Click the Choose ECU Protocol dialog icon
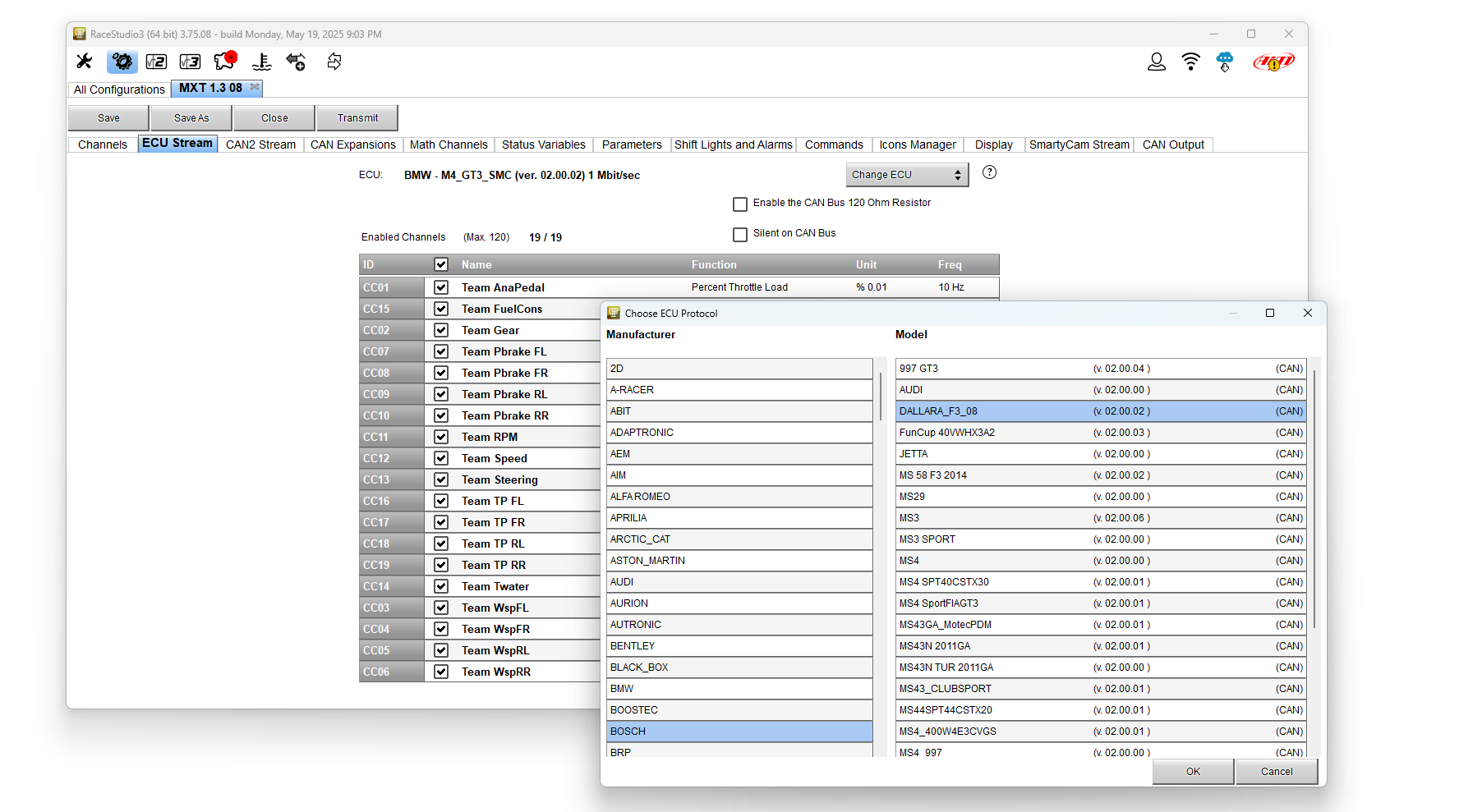This screenshot has width=1459, height=812. (614, 313)
